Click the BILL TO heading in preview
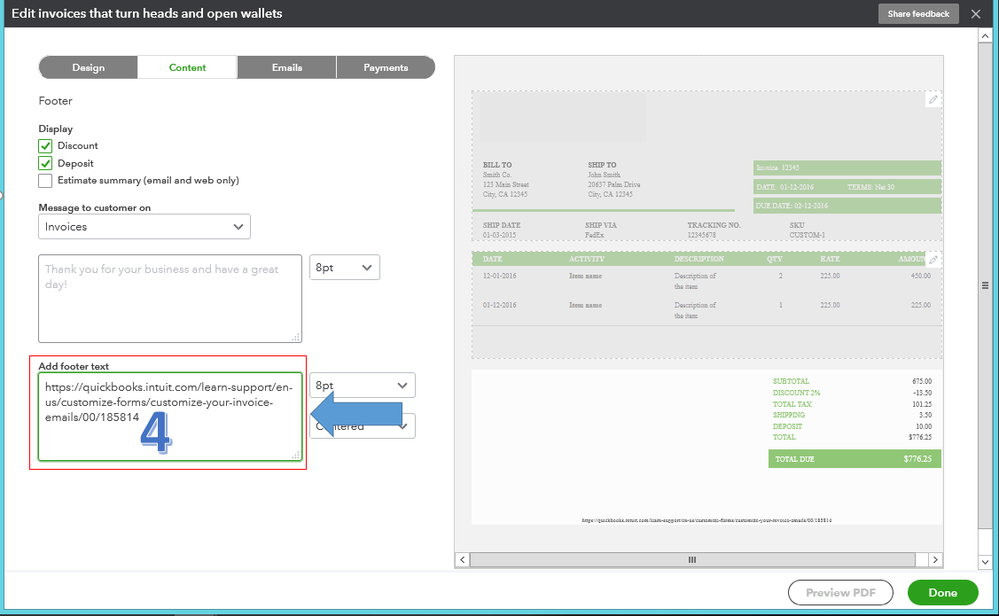This screenshot has height=616, width=999. pos(497,164)
